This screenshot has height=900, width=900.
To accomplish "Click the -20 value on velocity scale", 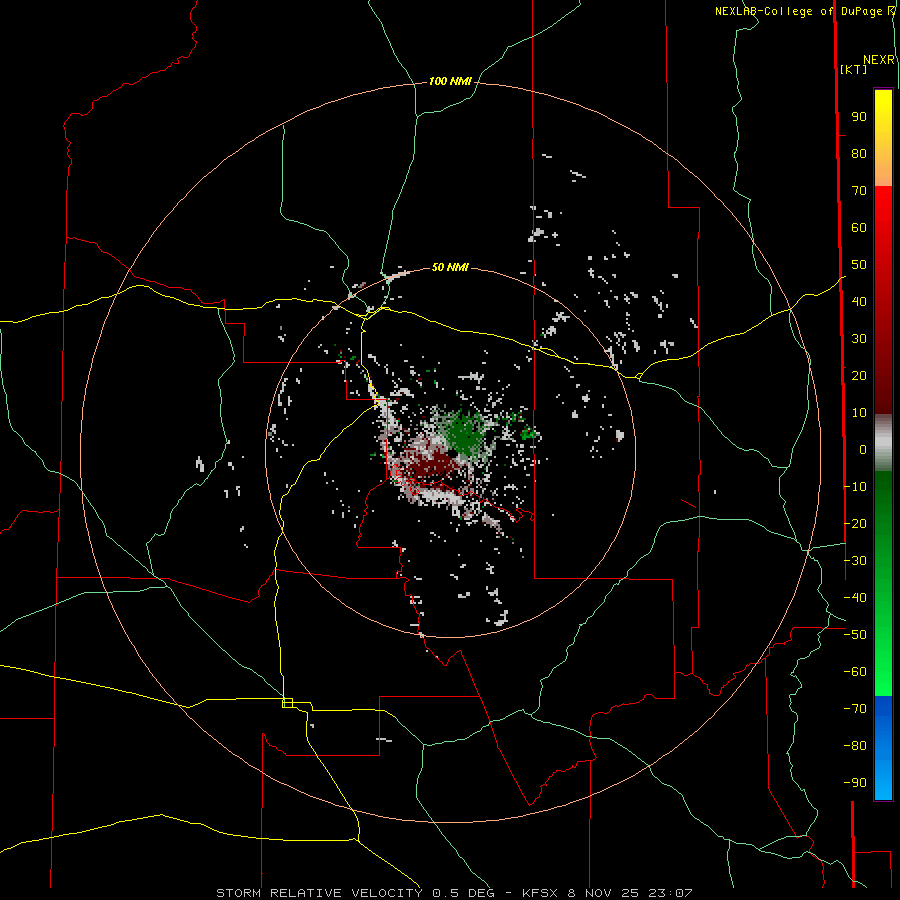I will [855, 523].
